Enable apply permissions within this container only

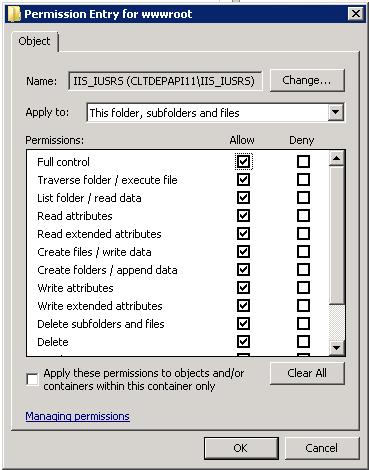[x=32, y=380]
